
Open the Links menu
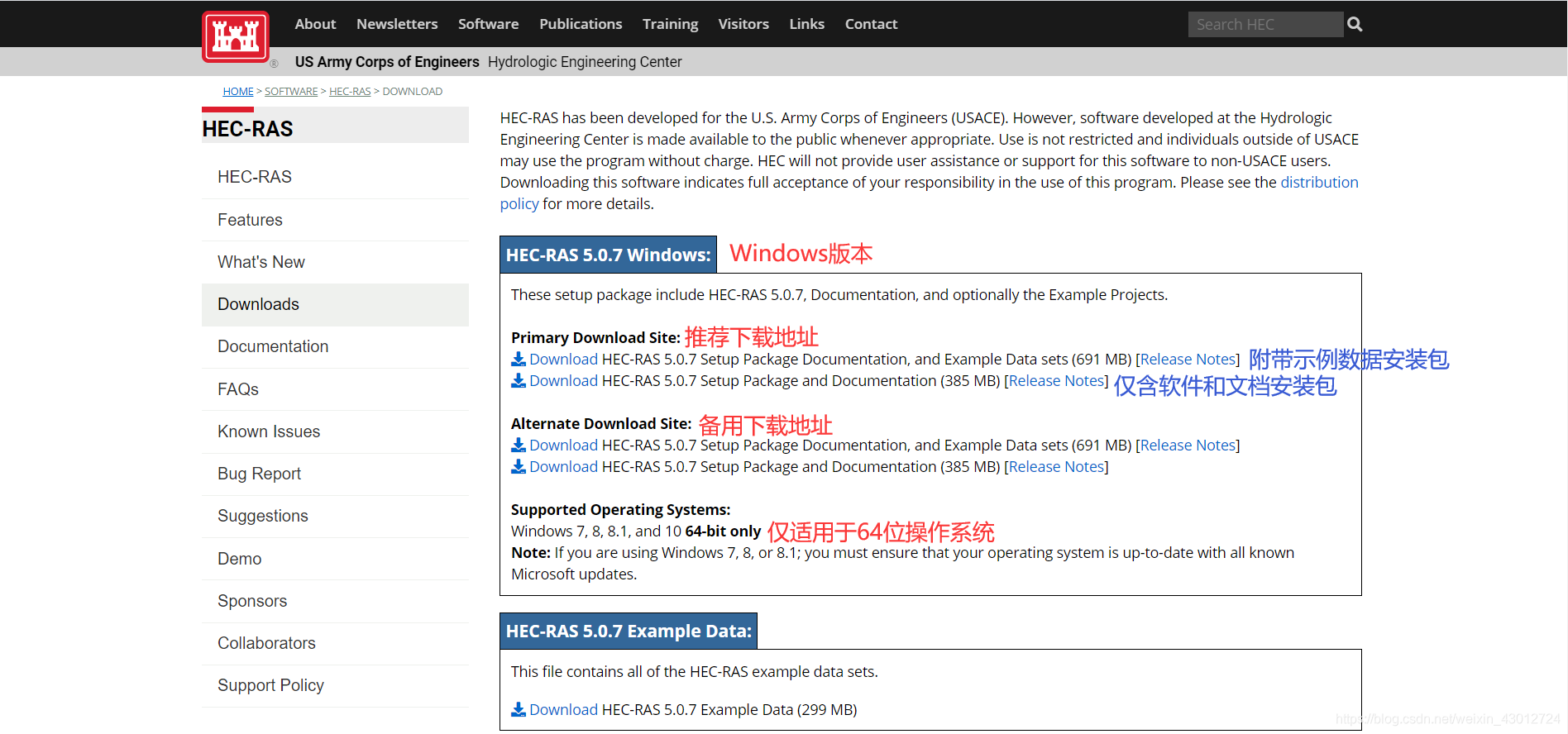tap(806, 24)
